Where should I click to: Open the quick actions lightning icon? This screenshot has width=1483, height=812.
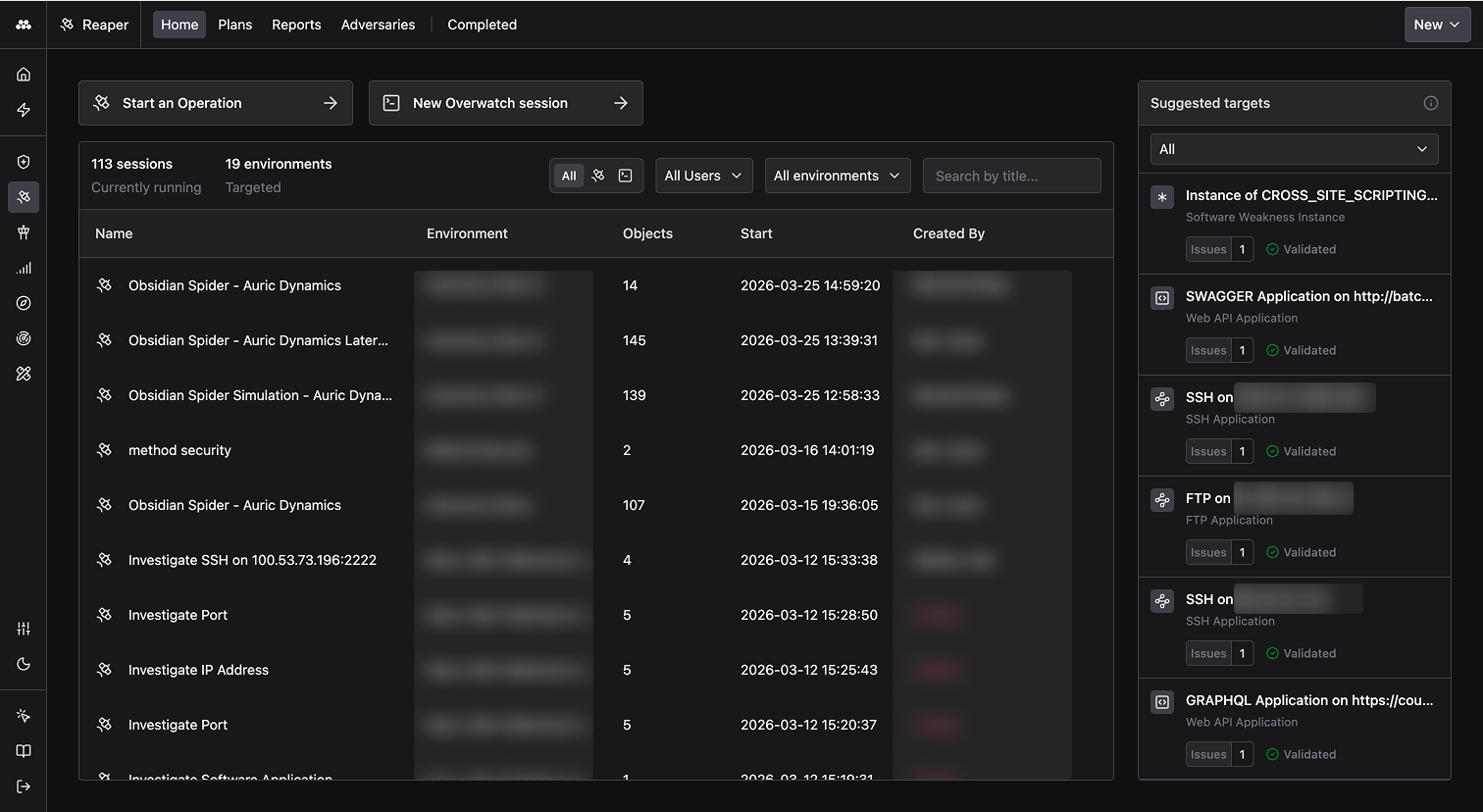pyautogui.click(x=24, y=110)
